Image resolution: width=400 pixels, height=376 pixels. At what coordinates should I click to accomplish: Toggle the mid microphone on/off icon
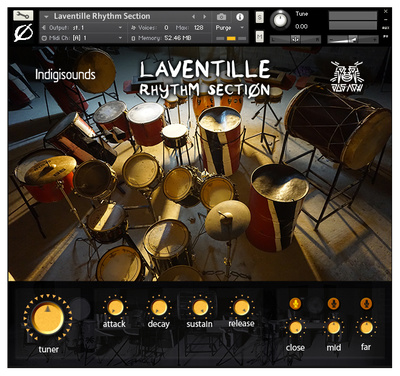[x=333, y=304]
